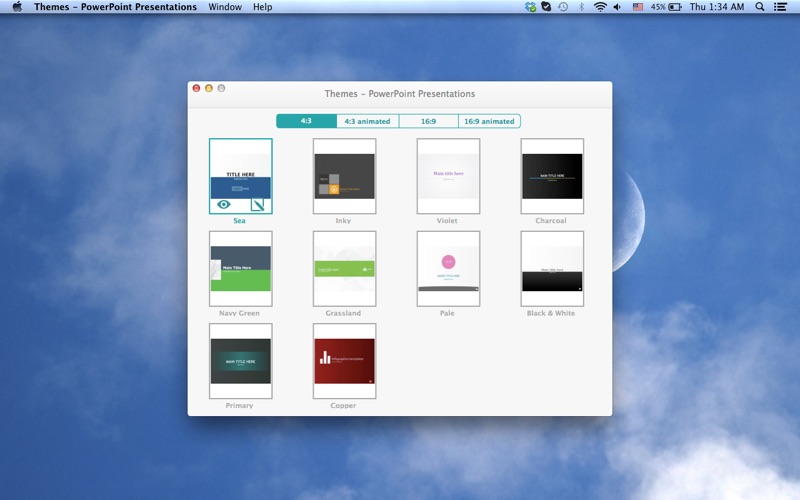Show the clock reading Thu 1:34 AM
Viewport: 800px width, 500px height.
(717, 7)
